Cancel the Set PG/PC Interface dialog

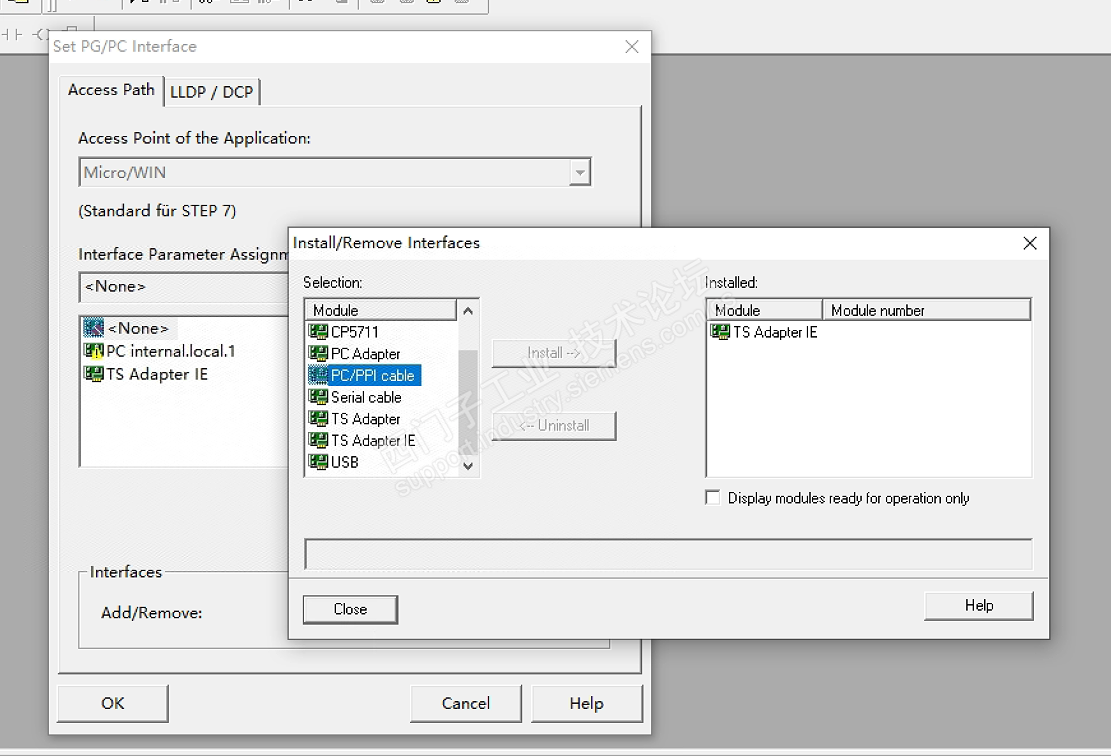466,703
